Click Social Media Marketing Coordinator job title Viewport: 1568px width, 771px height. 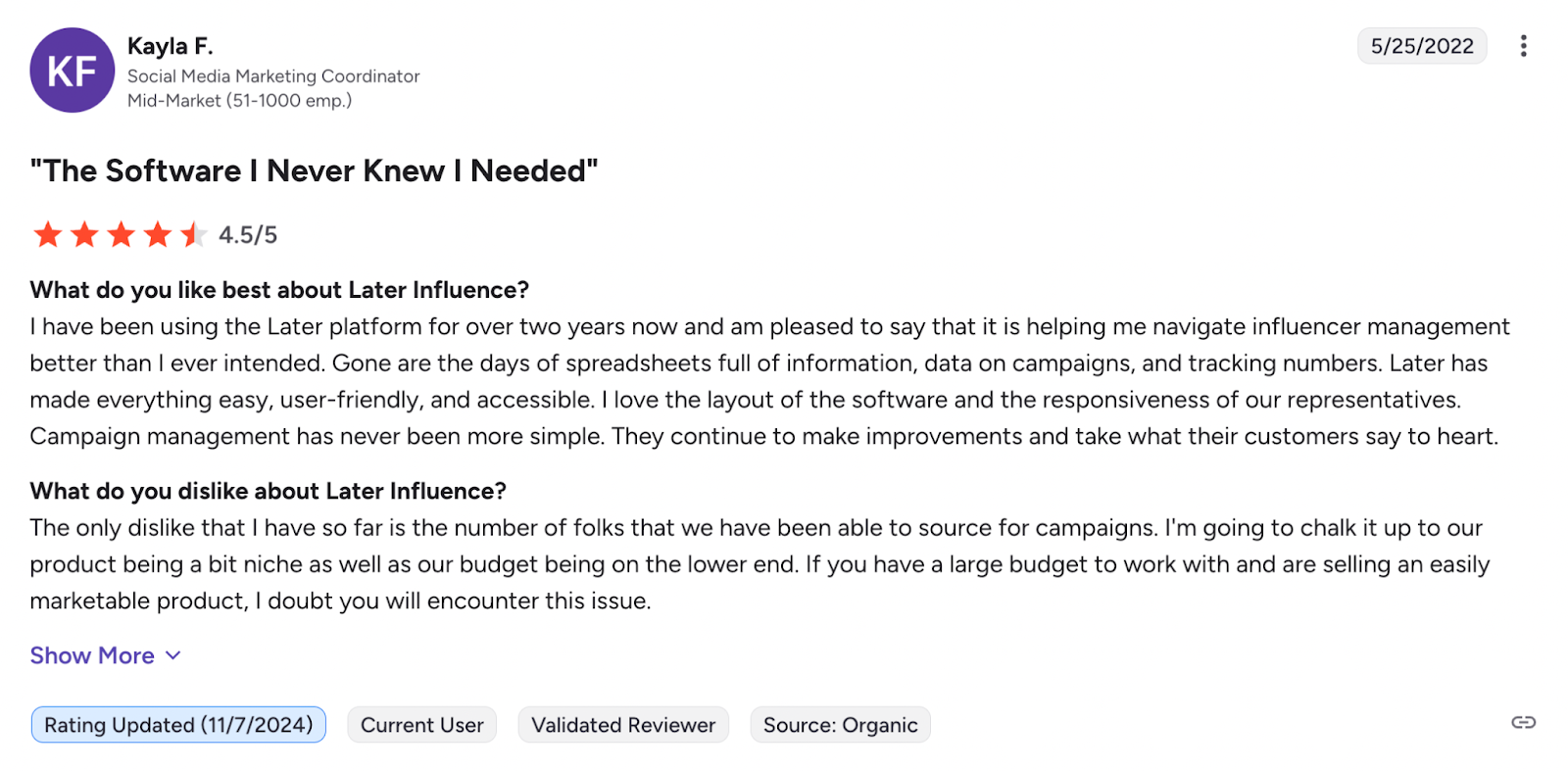[273, 76]
